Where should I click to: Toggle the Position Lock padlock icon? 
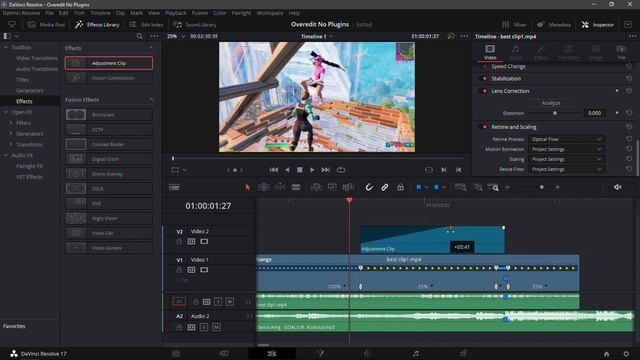coord(400,187)
